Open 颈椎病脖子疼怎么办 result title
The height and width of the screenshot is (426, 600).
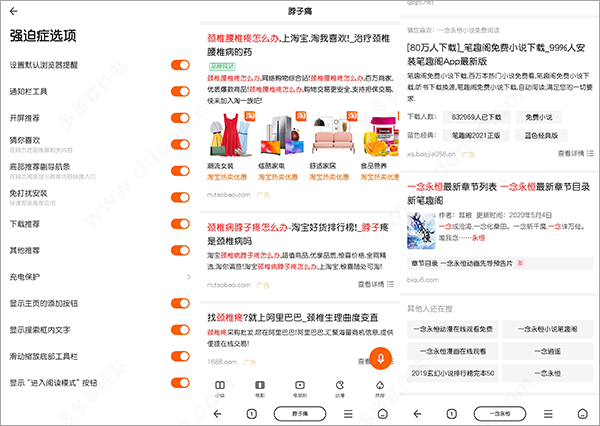tap(298, 234)
